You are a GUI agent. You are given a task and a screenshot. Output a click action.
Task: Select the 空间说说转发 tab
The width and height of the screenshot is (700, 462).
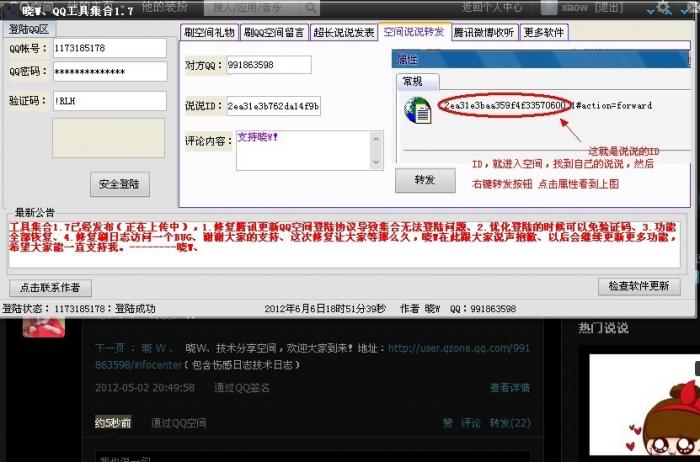tap(414, 31)
